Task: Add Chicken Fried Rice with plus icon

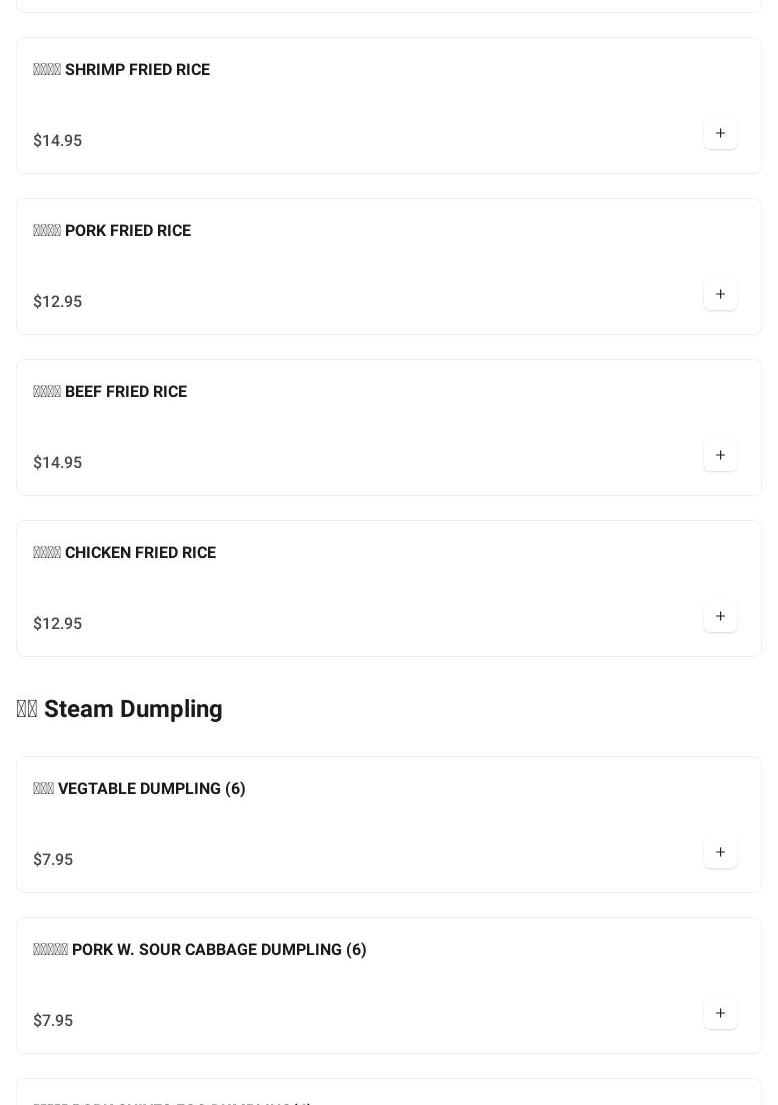Action: [720, 617]
